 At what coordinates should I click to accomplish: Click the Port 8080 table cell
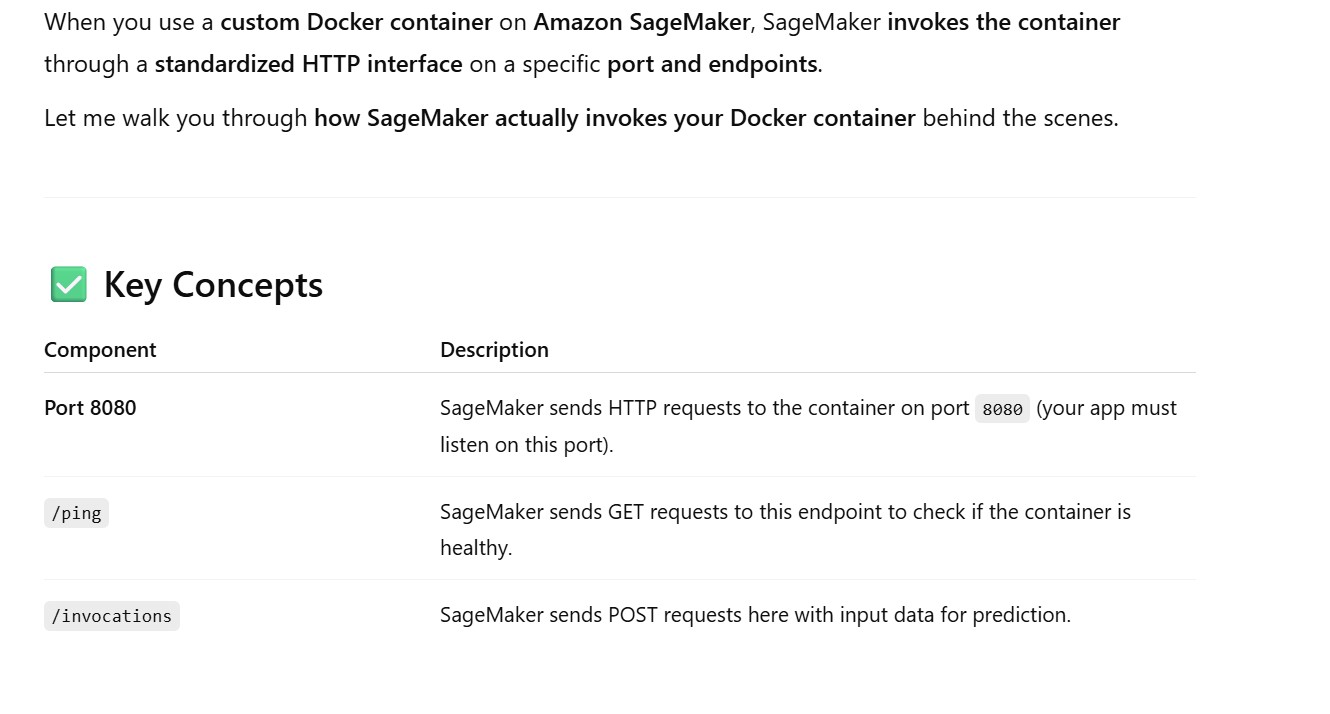click(x=90, y=408)
